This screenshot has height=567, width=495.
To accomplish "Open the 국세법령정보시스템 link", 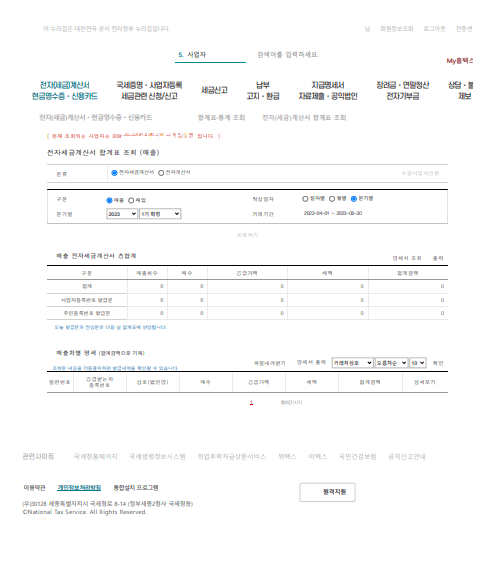I will [157, 456].
